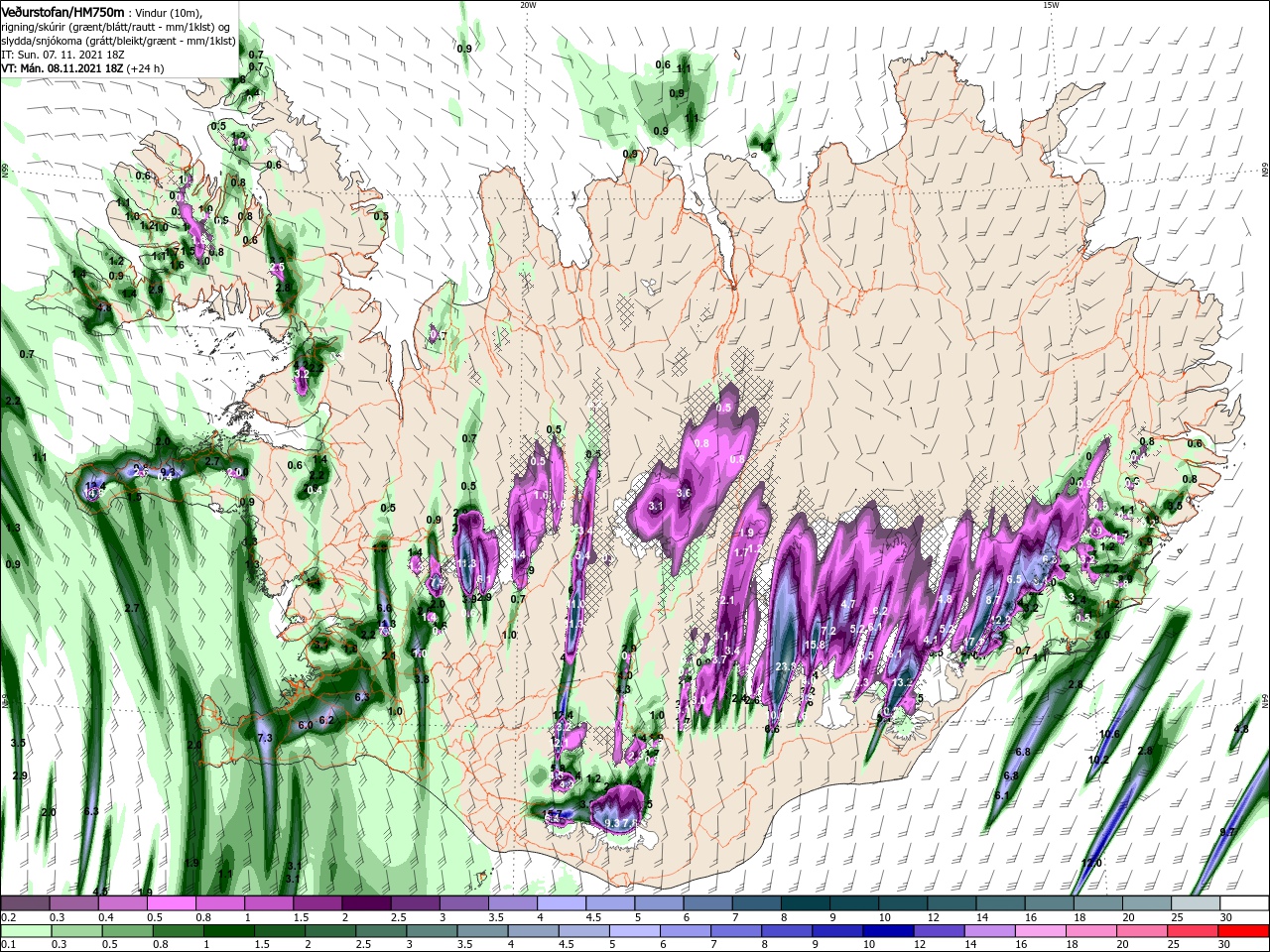Select the pale green bottom-row swatch at 0.1
The height and width of the screenshot is (952, 1270).
(25, 931)
